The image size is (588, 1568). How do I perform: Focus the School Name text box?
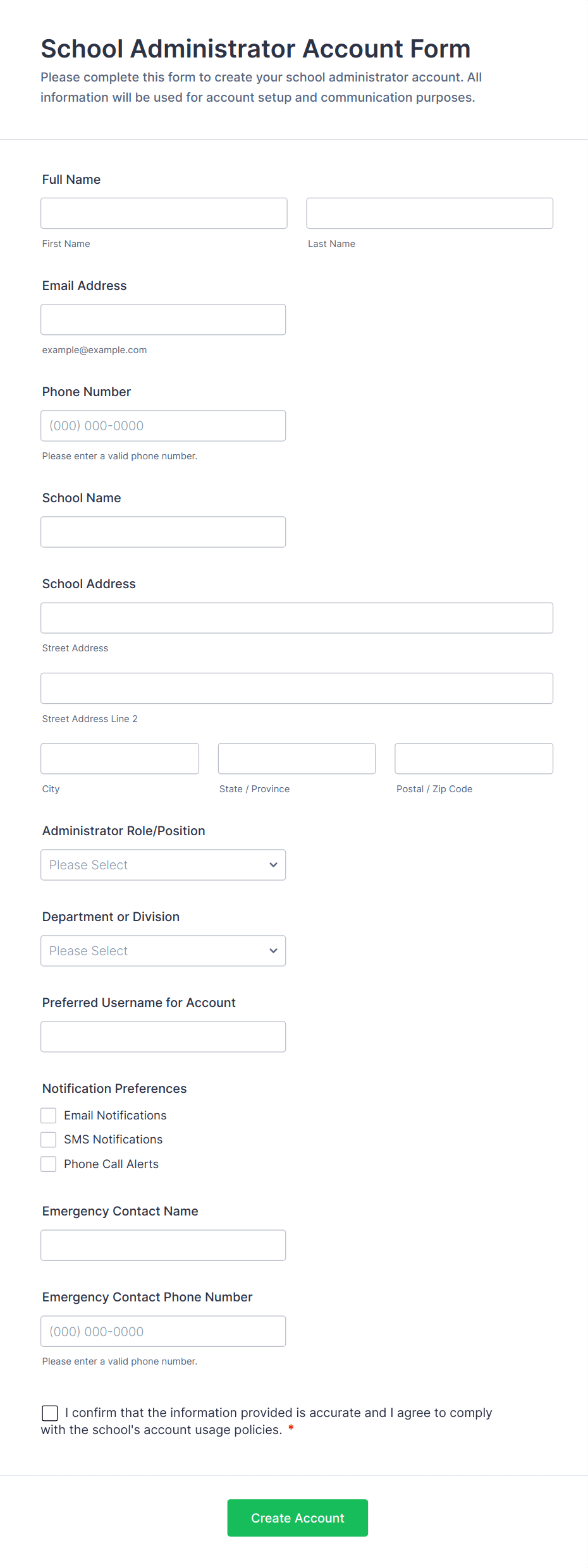(163, 532)
